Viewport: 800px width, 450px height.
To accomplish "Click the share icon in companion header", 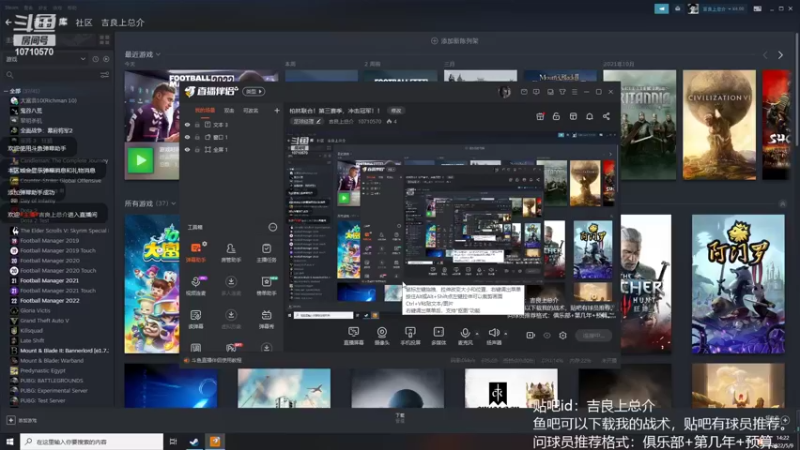I will (x=606, y=116).
